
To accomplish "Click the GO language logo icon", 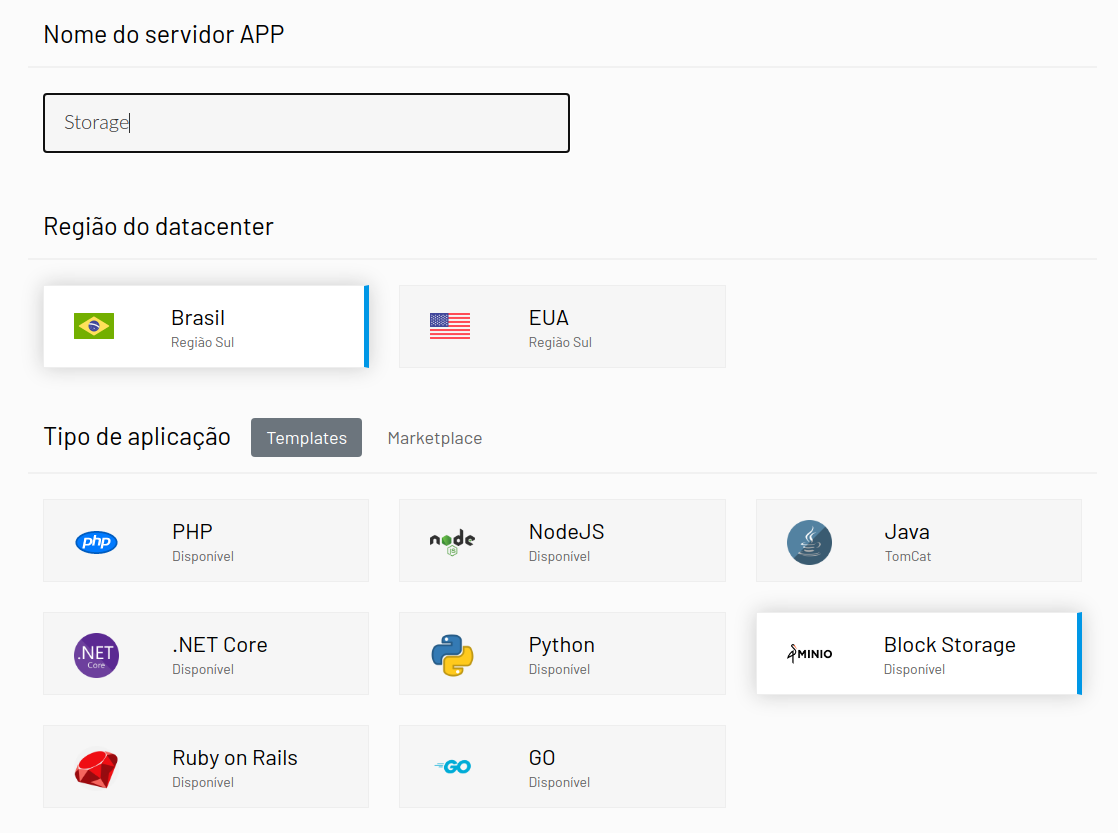I will (x=452, y=767).
